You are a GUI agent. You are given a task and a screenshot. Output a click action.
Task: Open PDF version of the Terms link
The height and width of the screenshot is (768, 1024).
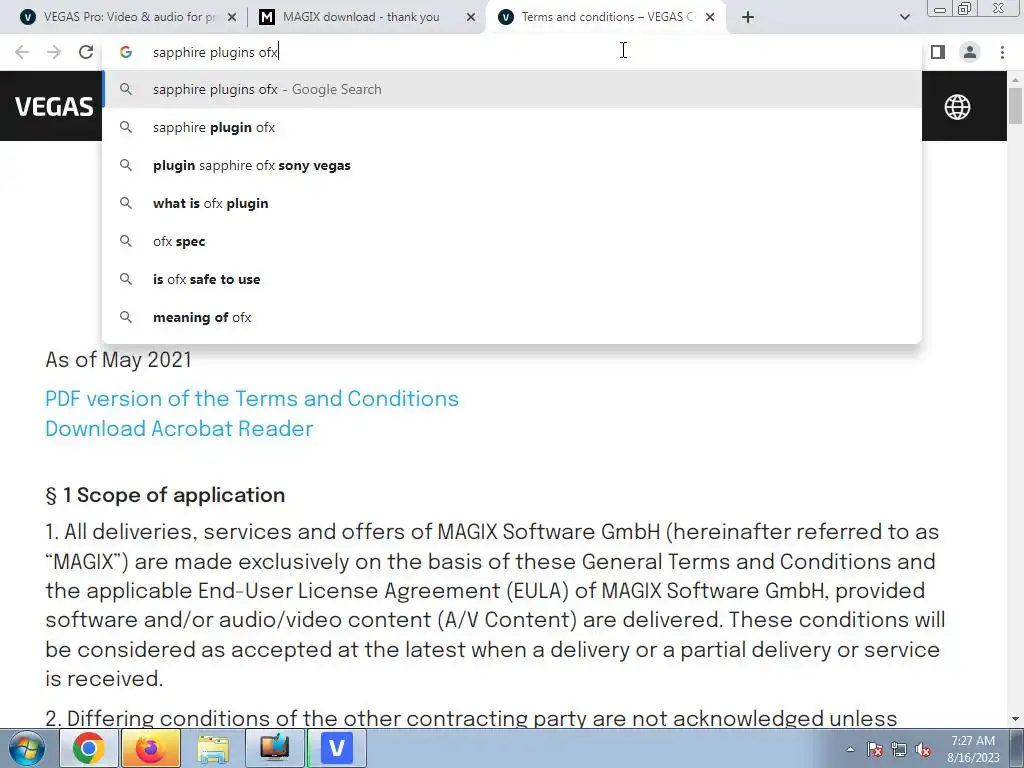point(251,398)
